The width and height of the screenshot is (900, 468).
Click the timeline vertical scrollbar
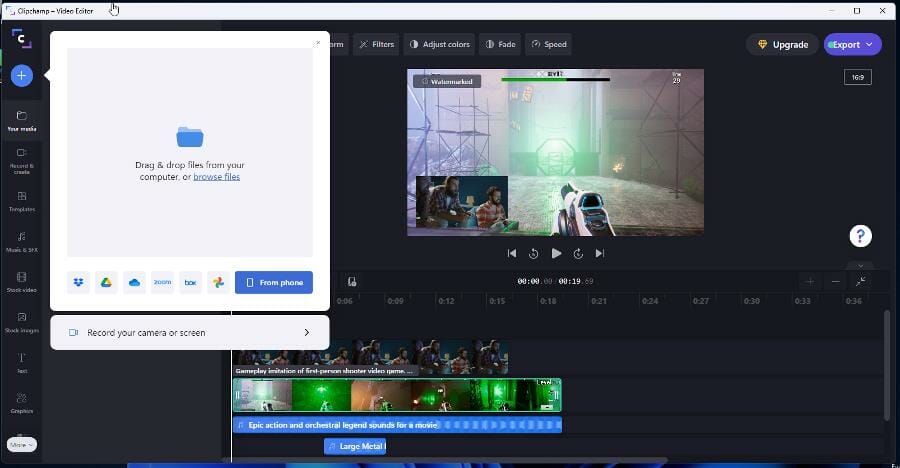pos(887,367)
